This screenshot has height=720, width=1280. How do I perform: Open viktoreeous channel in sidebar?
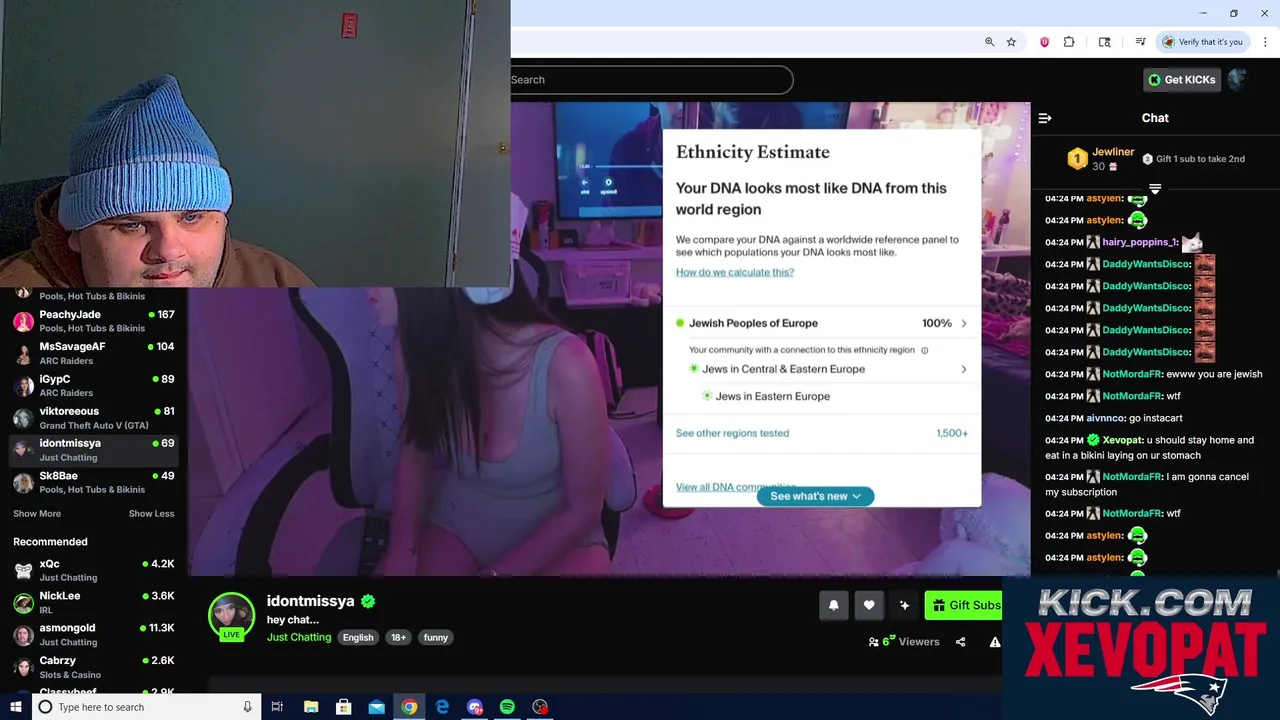(x=93, y=418)
